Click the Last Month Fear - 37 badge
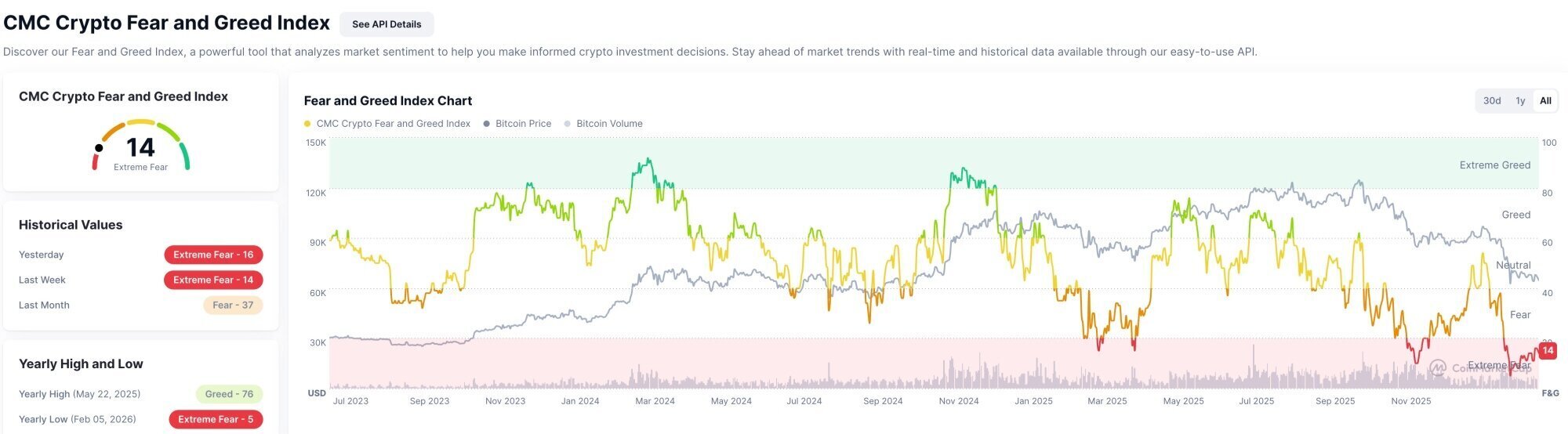The height and width of the screenshot is (434, 1568). (233, 306)
